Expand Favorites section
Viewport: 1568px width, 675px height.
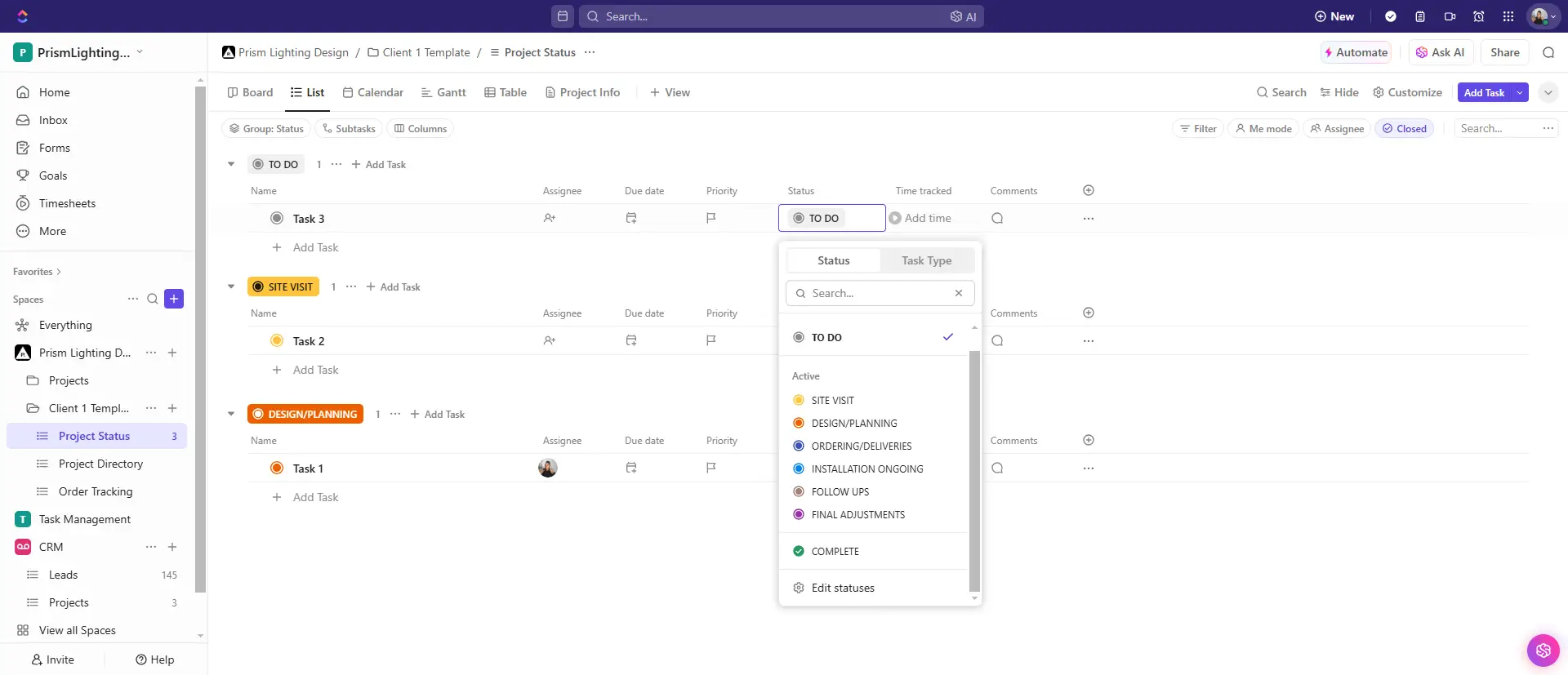(37, 272)
